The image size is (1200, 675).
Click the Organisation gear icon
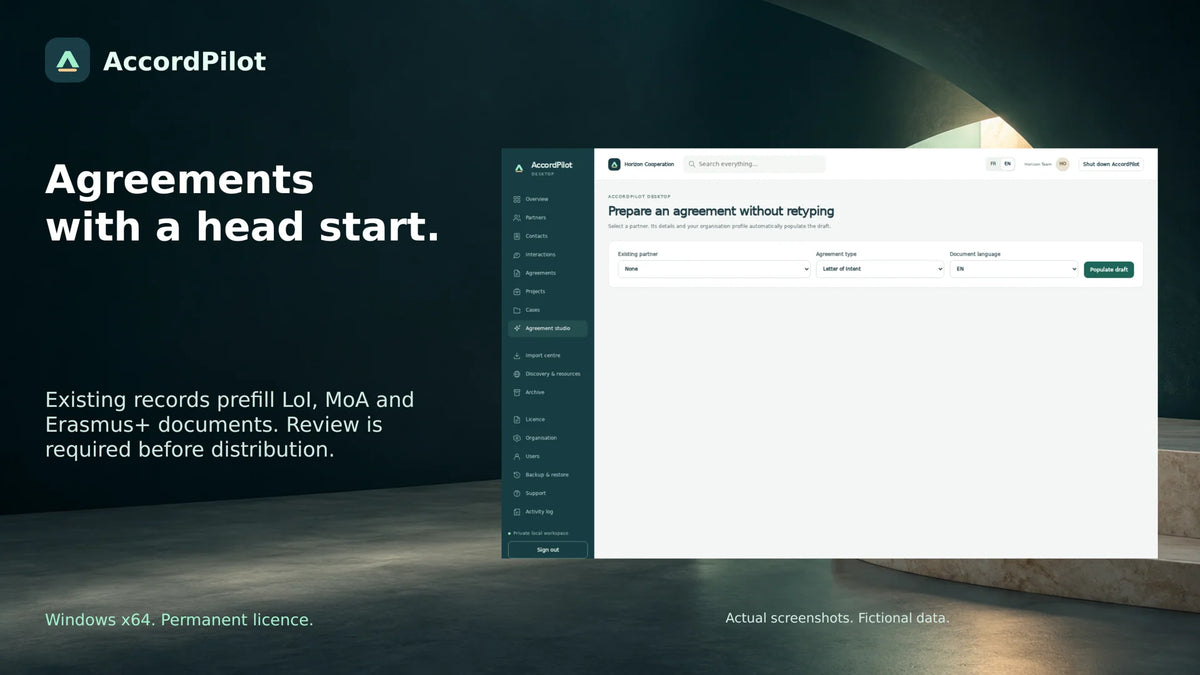click(x=516, y=438)
